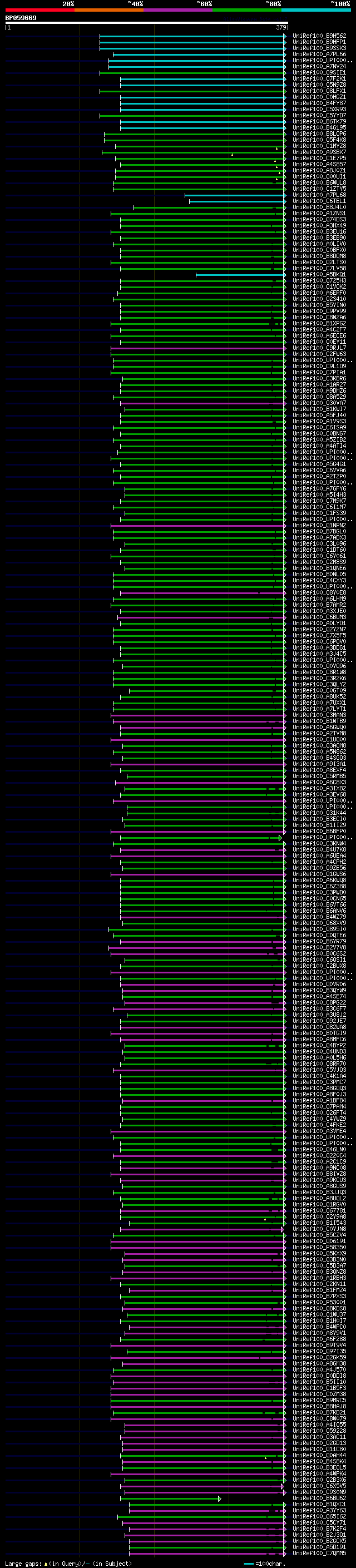The width and height of the screenshot is (356, 1568).
Task: Open hit UniRef100_B9M562
Action: [319, 36]
